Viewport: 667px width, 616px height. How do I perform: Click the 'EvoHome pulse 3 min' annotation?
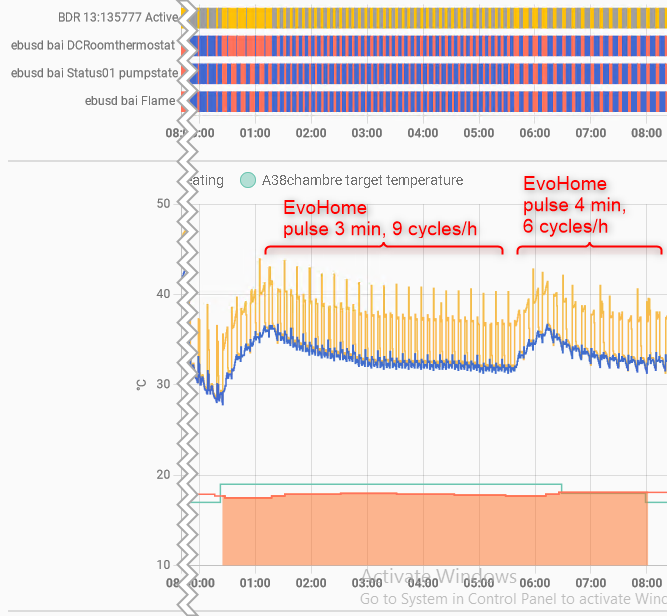coord(380,219)
